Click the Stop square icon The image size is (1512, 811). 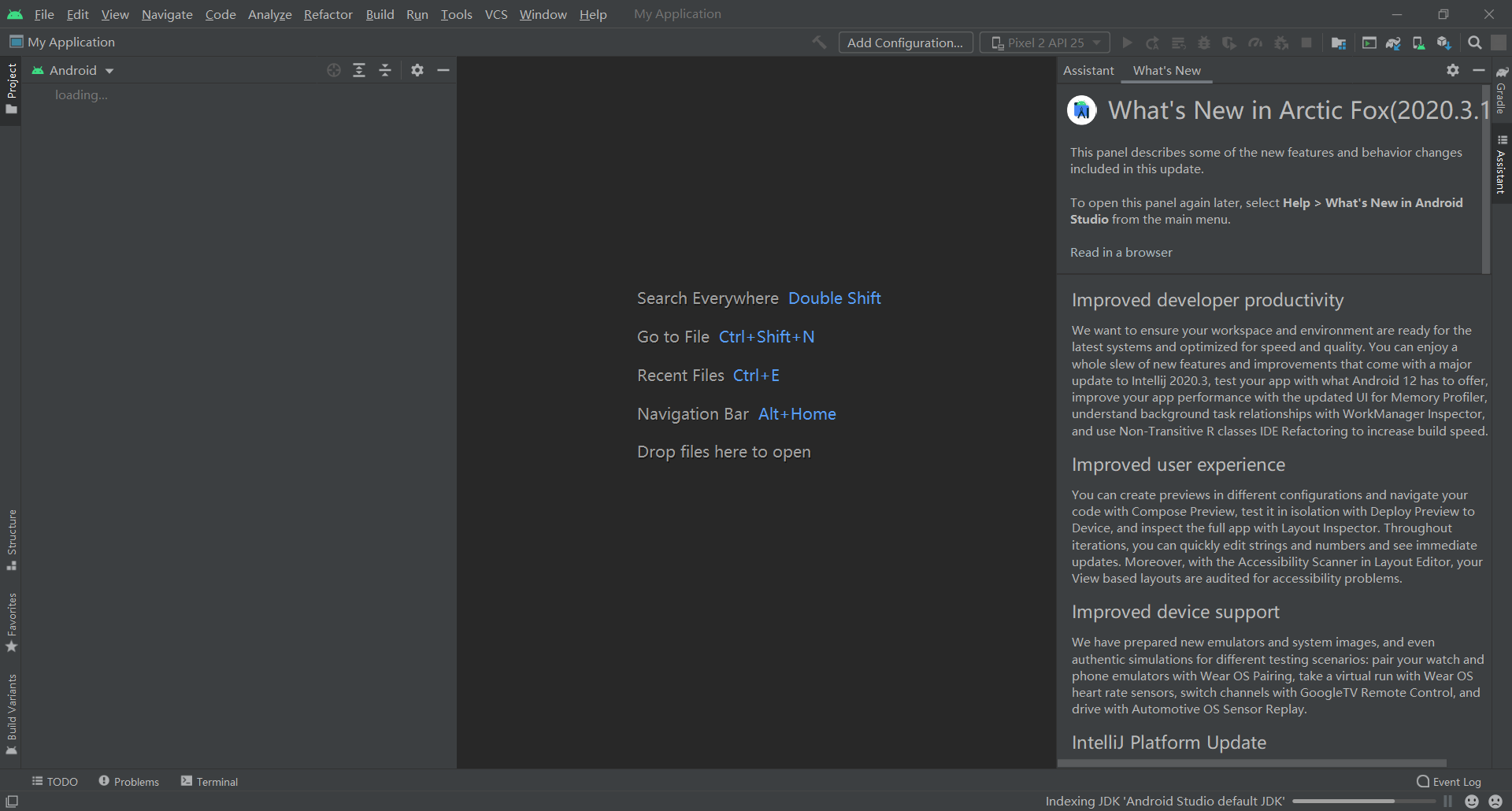[1306, 43]
